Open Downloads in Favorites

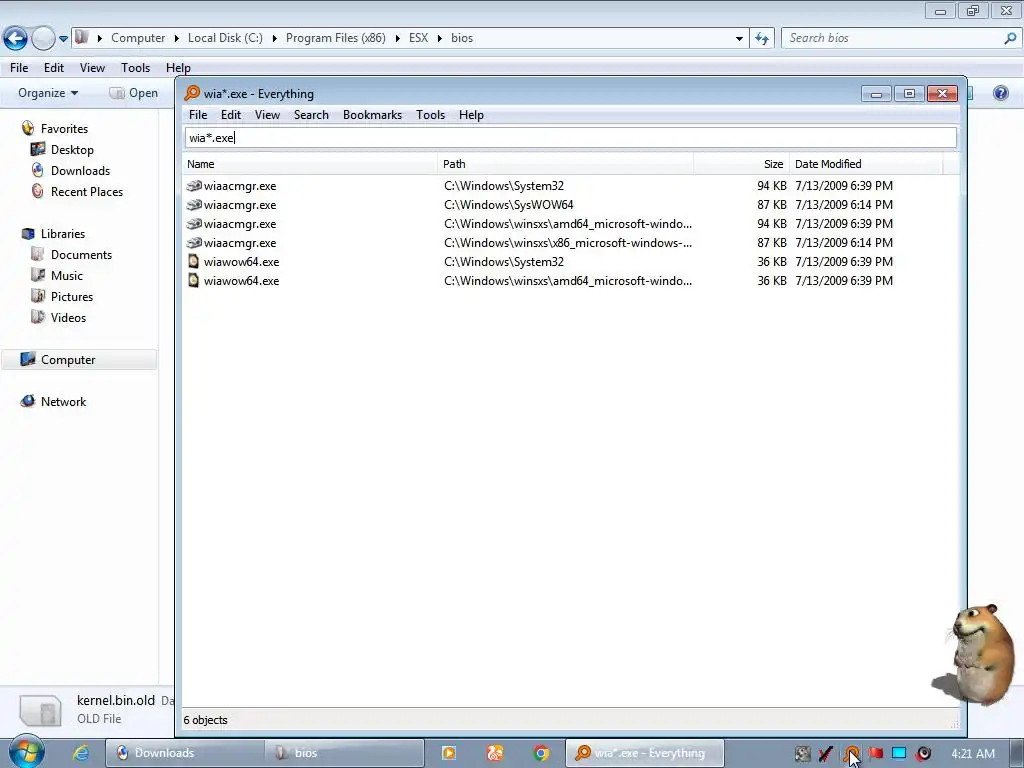[x=80, y=170]
